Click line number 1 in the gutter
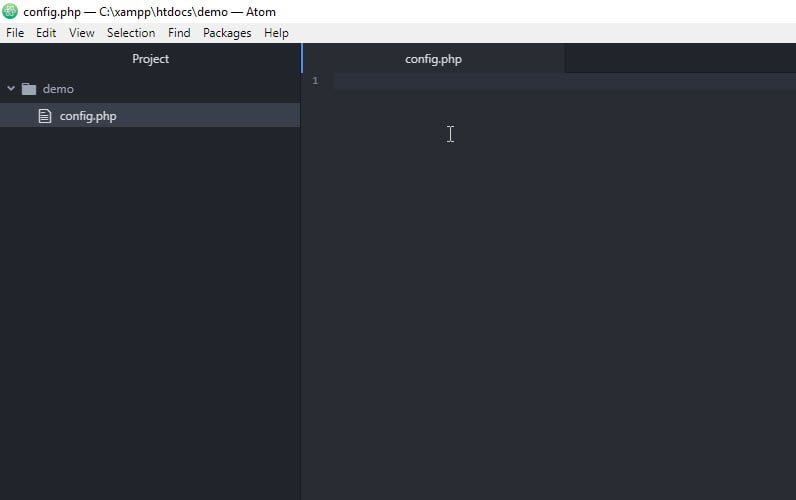Viewport: 796px width, 500px height. pos(315,81)
